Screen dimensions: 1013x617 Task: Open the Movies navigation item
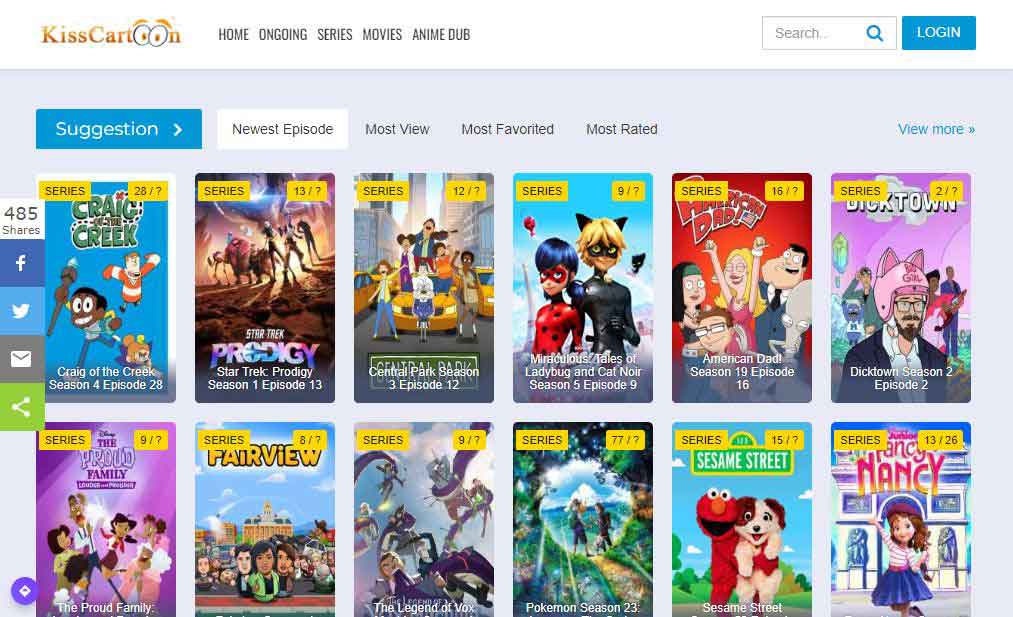point(382,34)
